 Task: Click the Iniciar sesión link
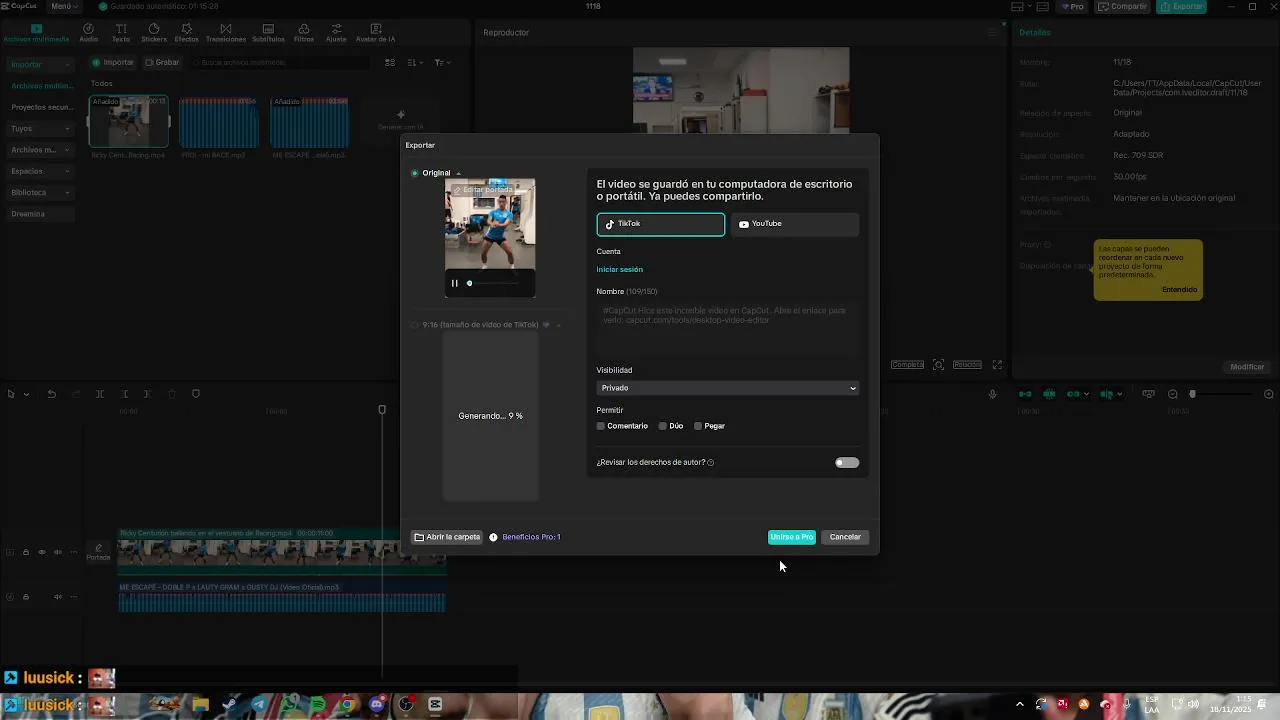coord(619,270)
